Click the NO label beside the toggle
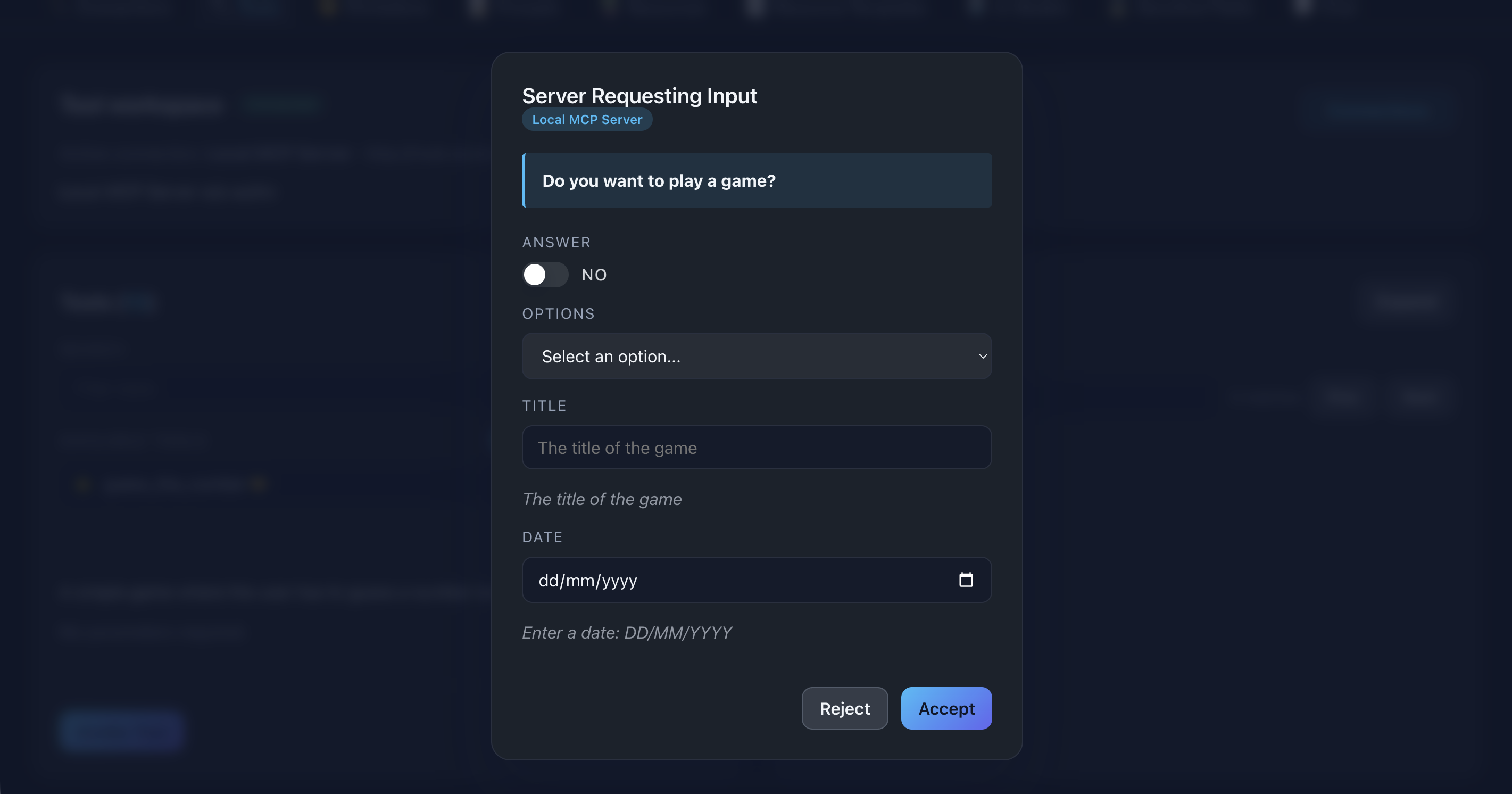This screenshot has width=1512, height=794. point(594,275)
